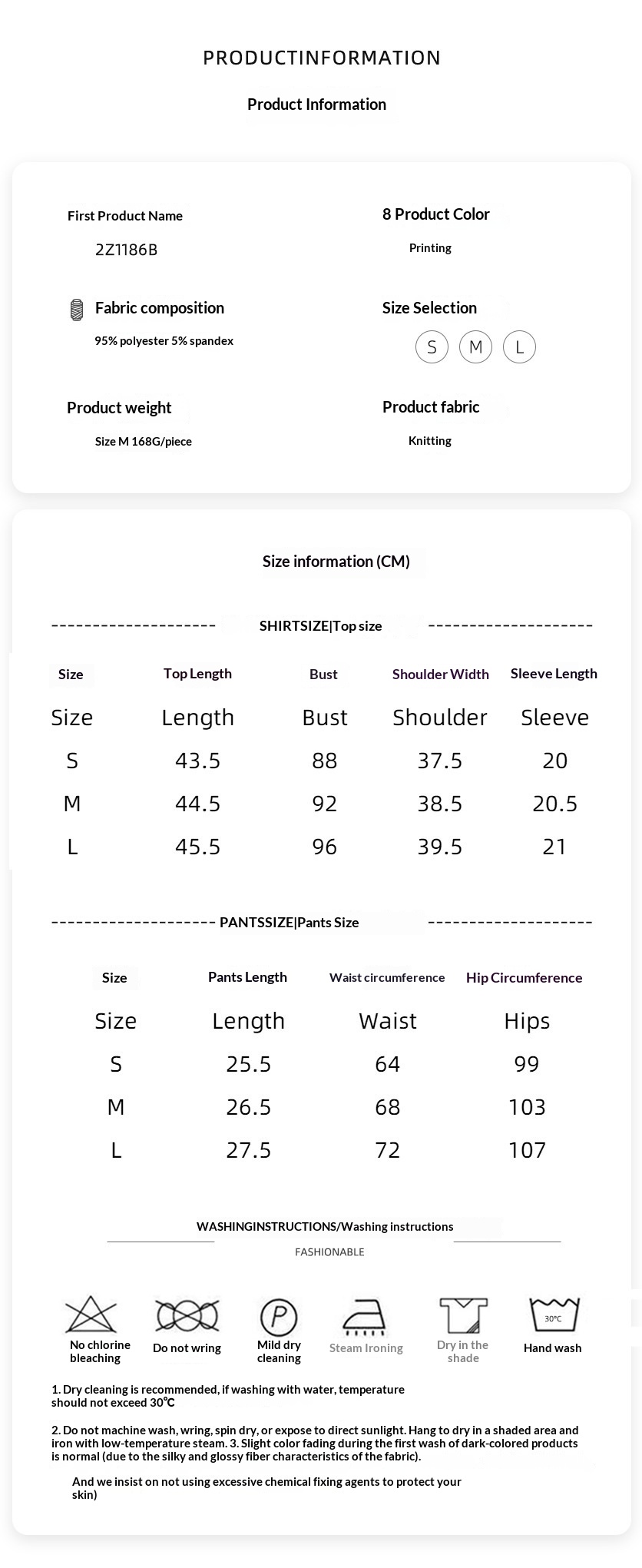Image resolution: width=642 pixels, height=1568 pixels.
Task: Click the do not wring icon
Action: [x=187, y=1315]
